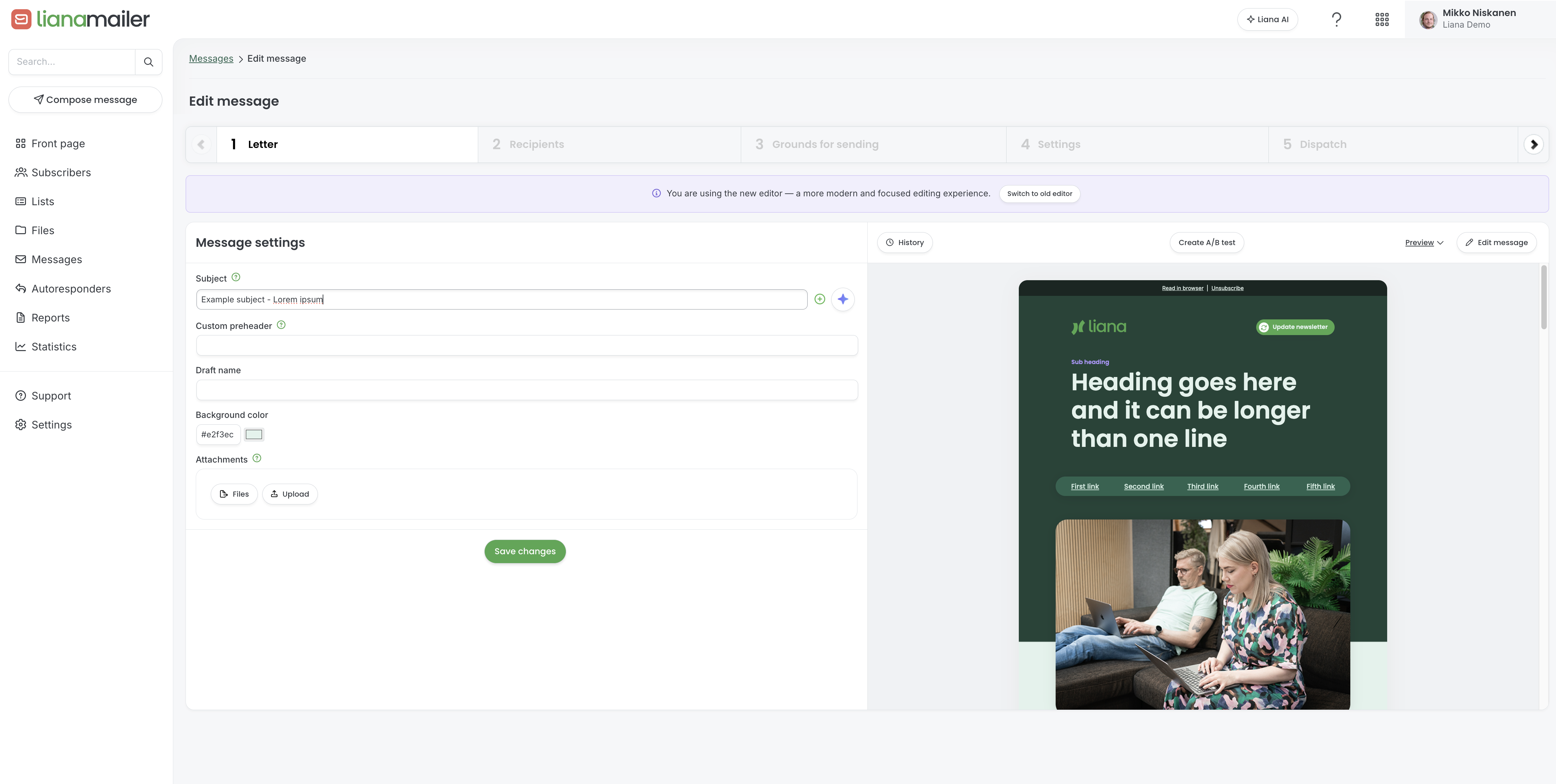Select the Grounds for sending step
Viewport: 1556px width, 784px height.
[874, 144]
